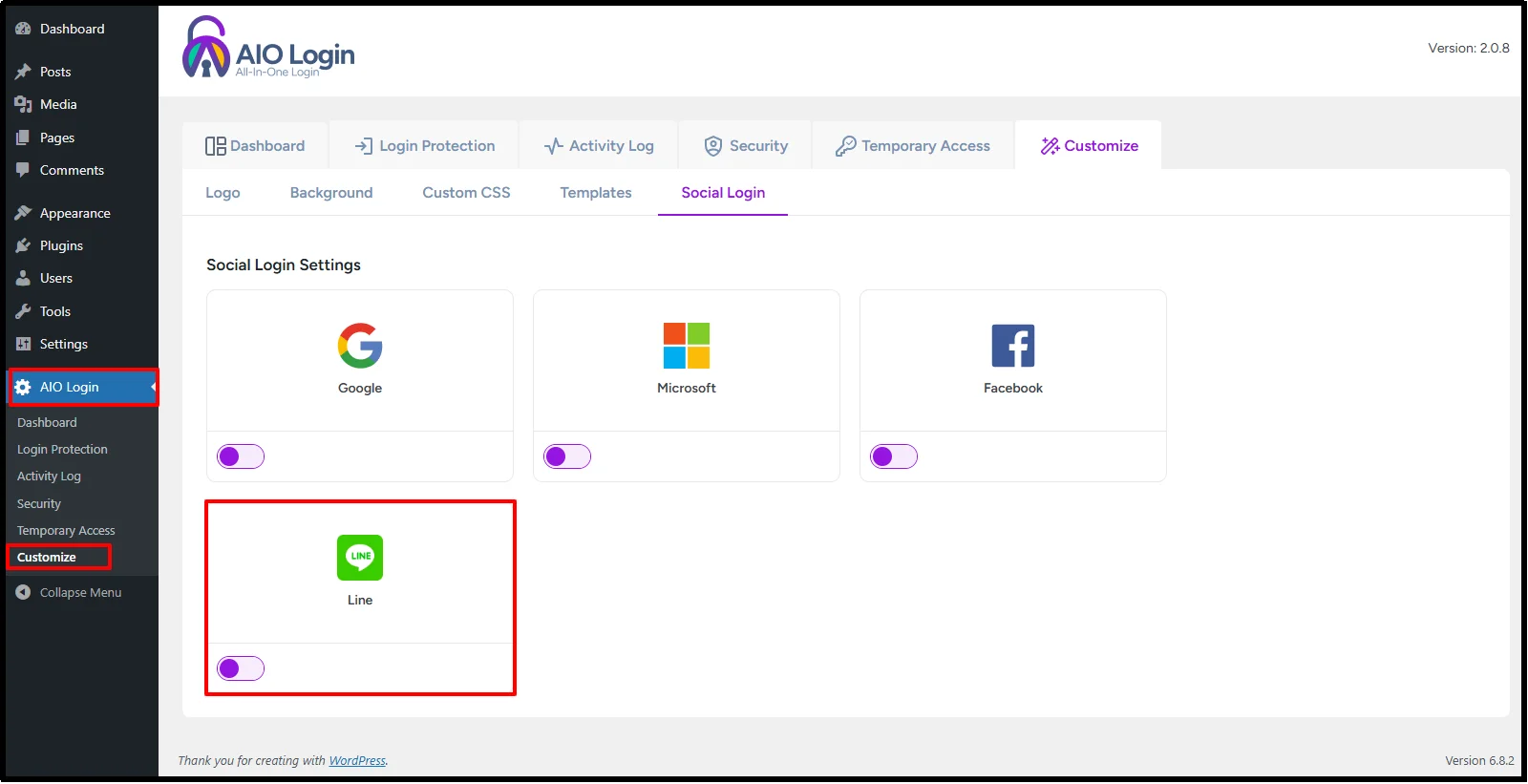This screenshot has height=784, width=1528.
Task: Toggle Microsoft social login switch
Action: (567, 456)
